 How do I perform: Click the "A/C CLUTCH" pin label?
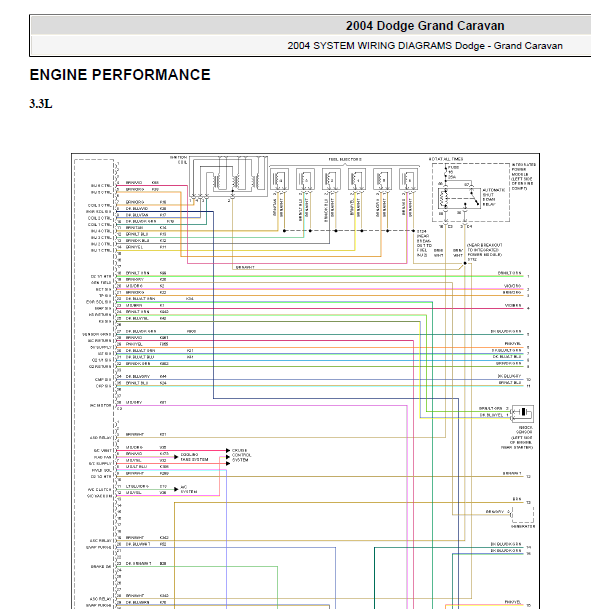click(x=99, y=489)
